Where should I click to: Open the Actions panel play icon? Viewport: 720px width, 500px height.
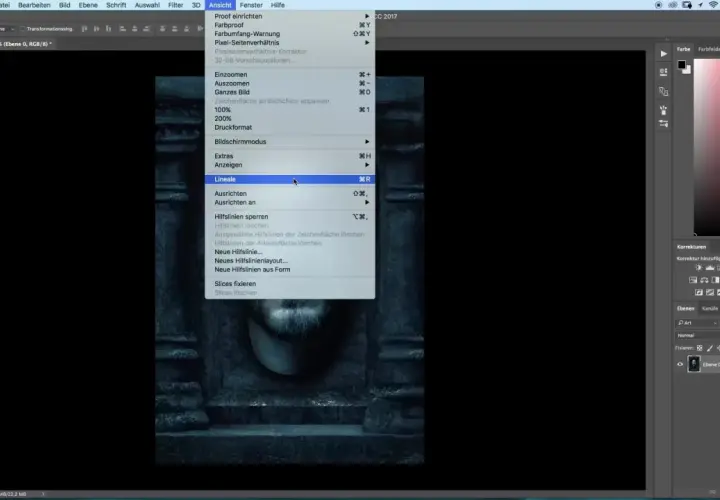coord(664,54)
